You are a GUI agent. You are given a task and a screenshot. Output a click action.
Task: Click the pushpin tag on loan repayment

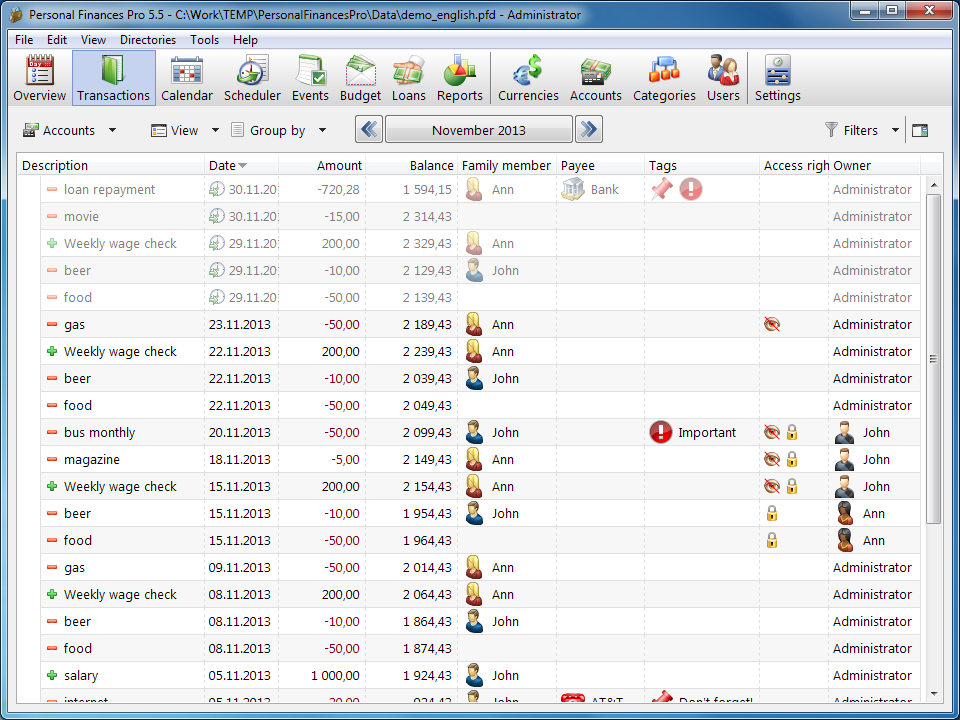pos(661,189)
